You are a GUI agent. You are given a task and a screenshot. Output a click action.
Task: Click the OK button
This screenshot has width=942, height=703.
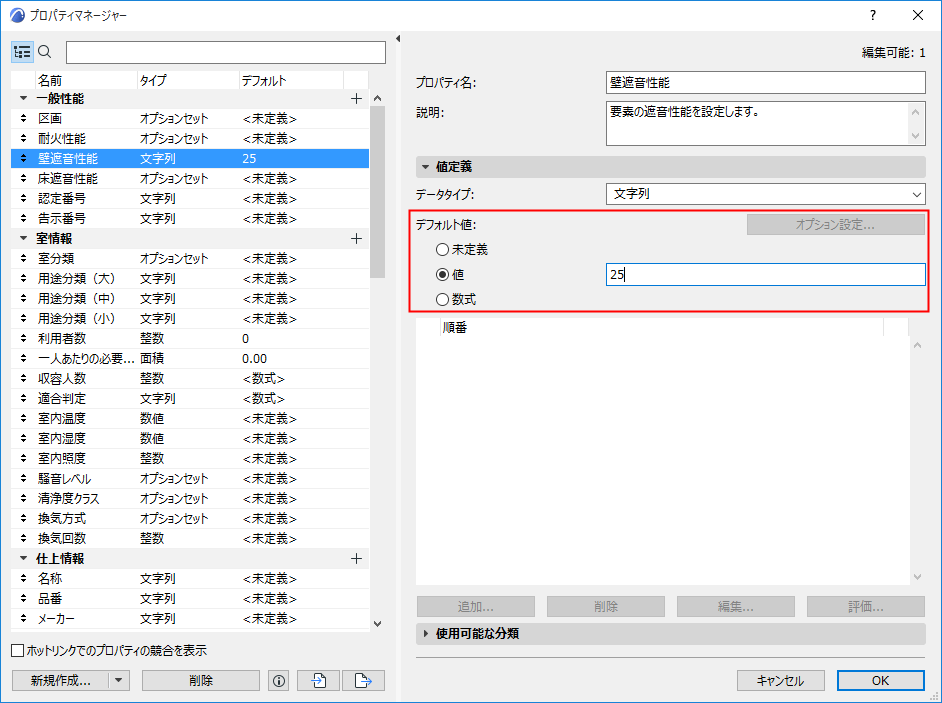click(880, 680)
